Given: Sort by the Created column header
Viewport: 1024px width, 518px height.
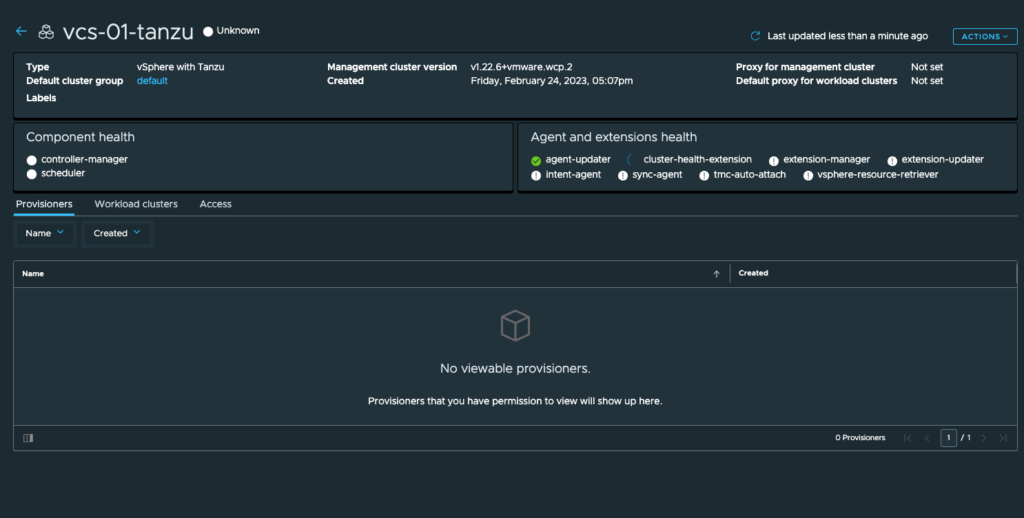Looking at the screenshot, I should (753, 273).
